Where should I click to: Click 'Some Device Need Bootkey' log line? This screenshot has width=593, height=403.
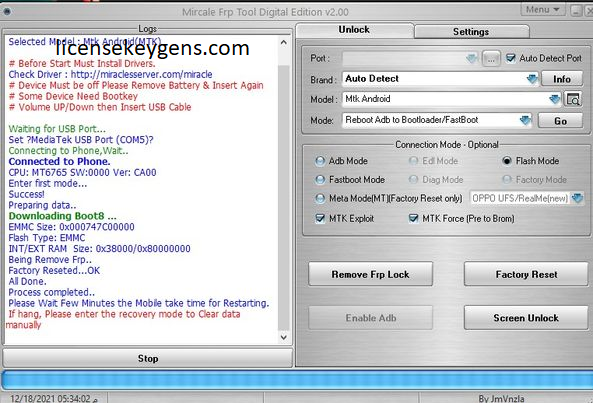point(73,96)
